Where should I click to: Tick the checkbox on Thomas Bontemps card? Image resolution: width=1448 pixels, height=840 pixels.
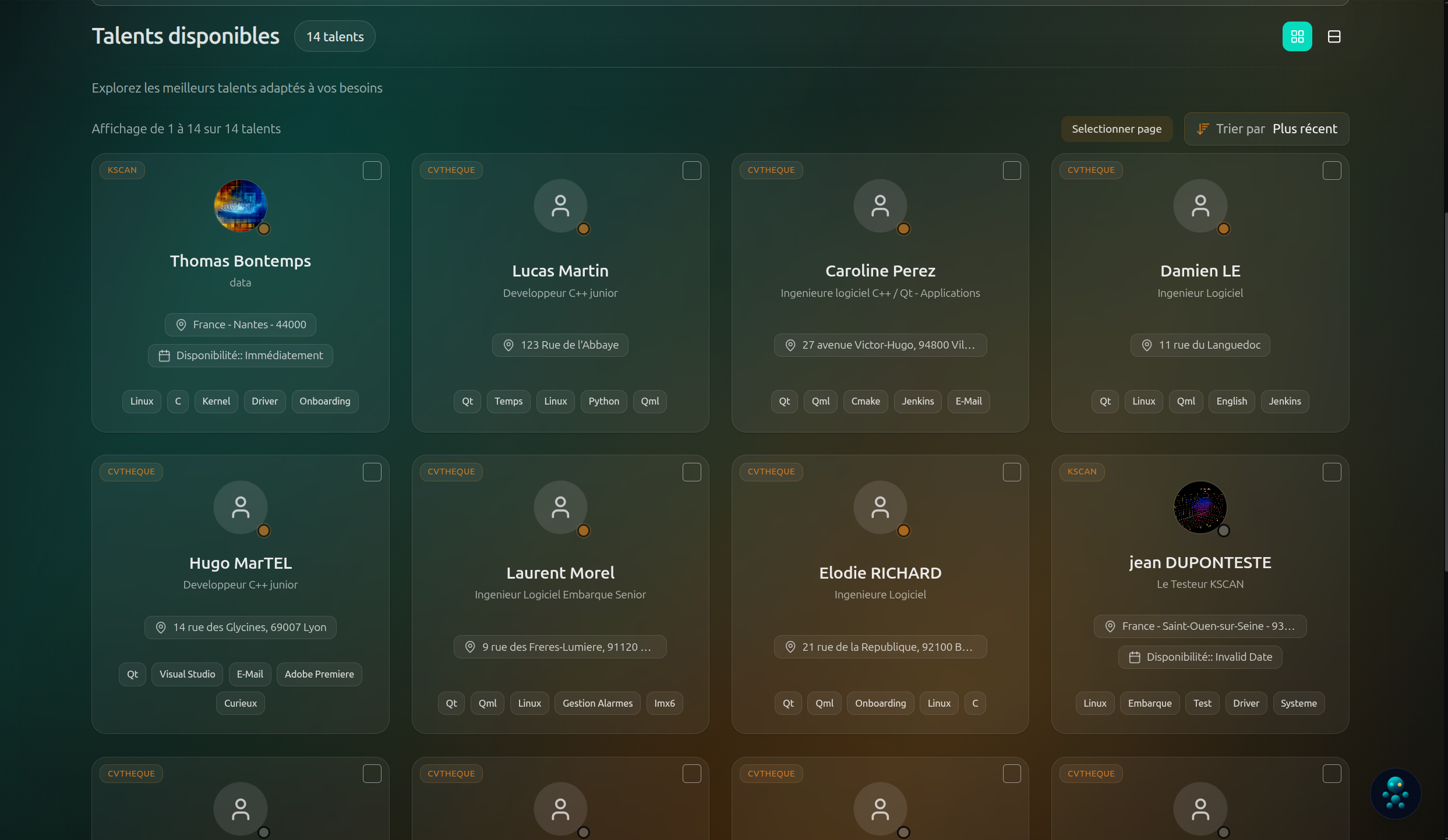click(372, 171)
